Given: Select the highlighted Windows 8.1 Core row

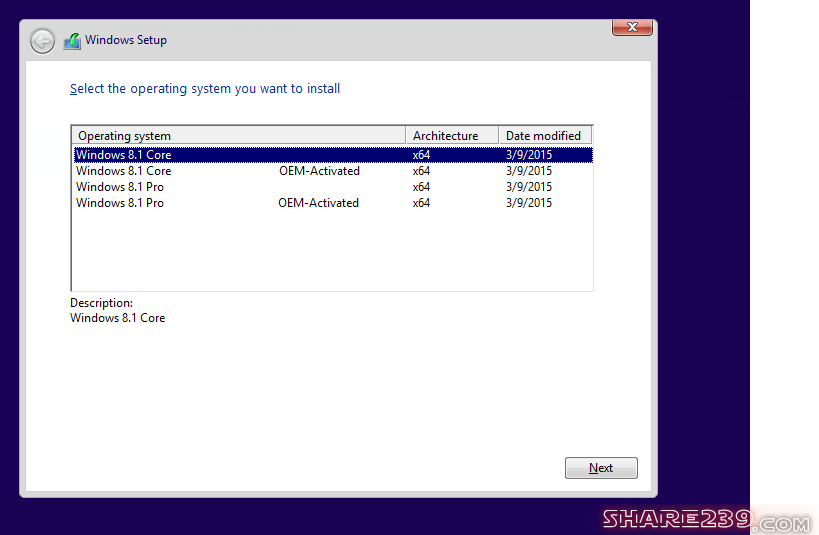Looking at the screenshot, I should [333, 155].
